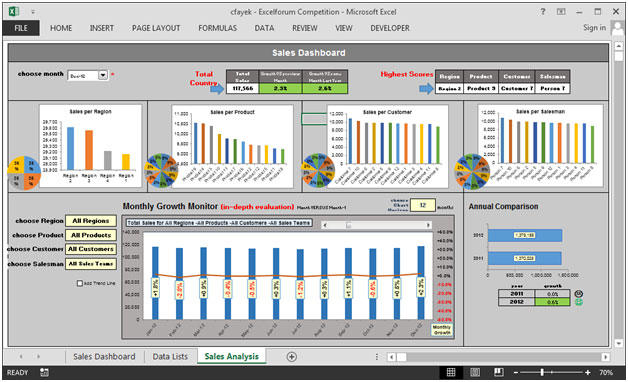The height and width of the screenshot is (382, 628).
Task: Open the Help question mark icon
Action: tap(543, 12)
